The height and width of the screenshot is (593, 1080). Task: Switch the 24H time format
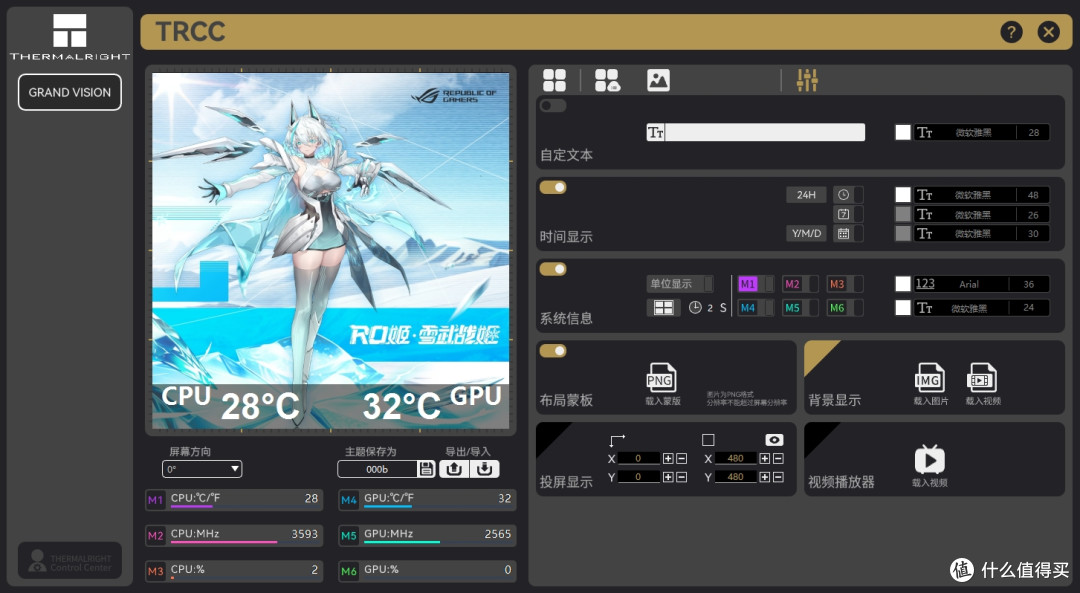(x=806, y=195)
